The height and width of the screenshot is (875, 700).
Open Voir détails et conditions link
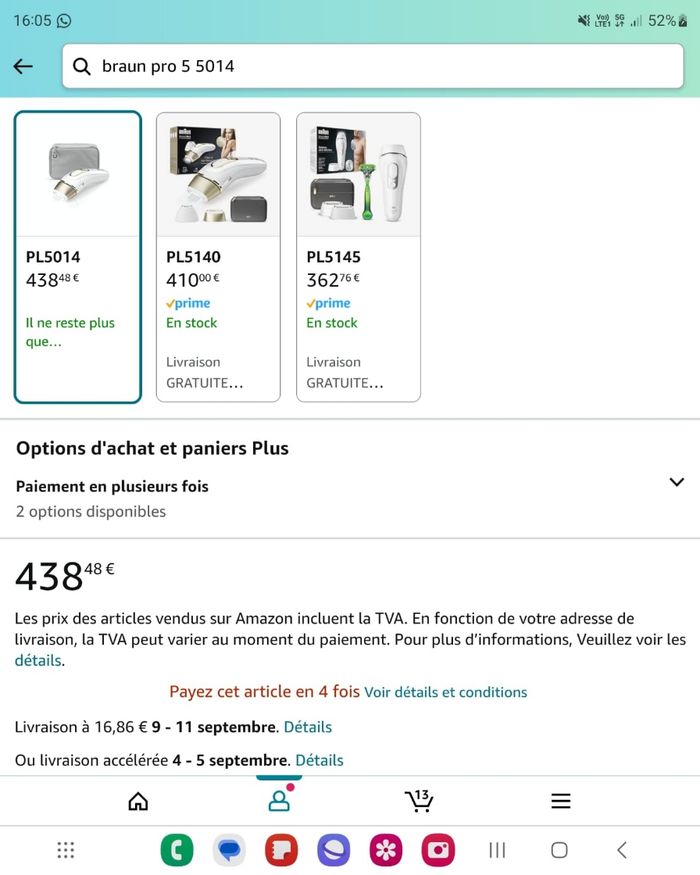[x=445, y=692]
